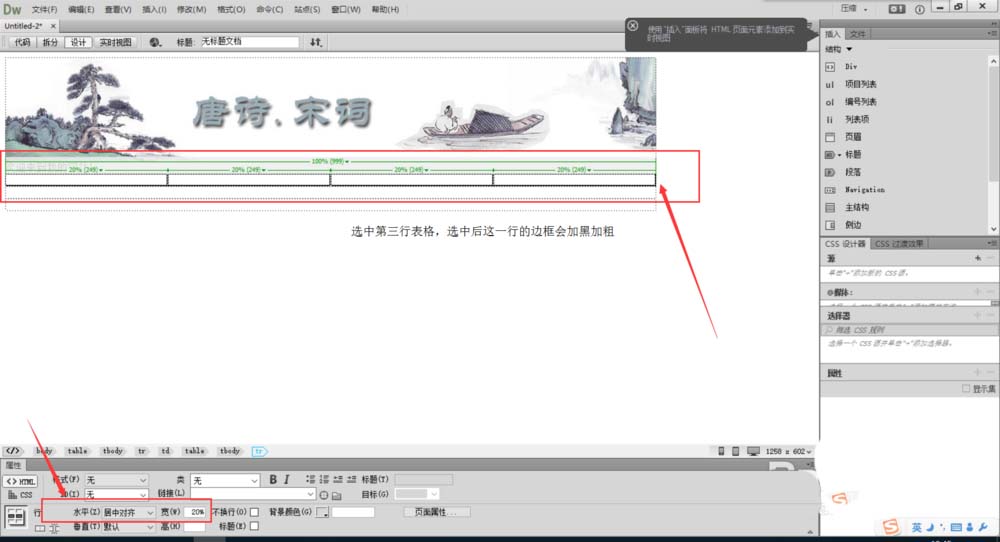Insert a Navigation element from the panel

tap(864, 190)
